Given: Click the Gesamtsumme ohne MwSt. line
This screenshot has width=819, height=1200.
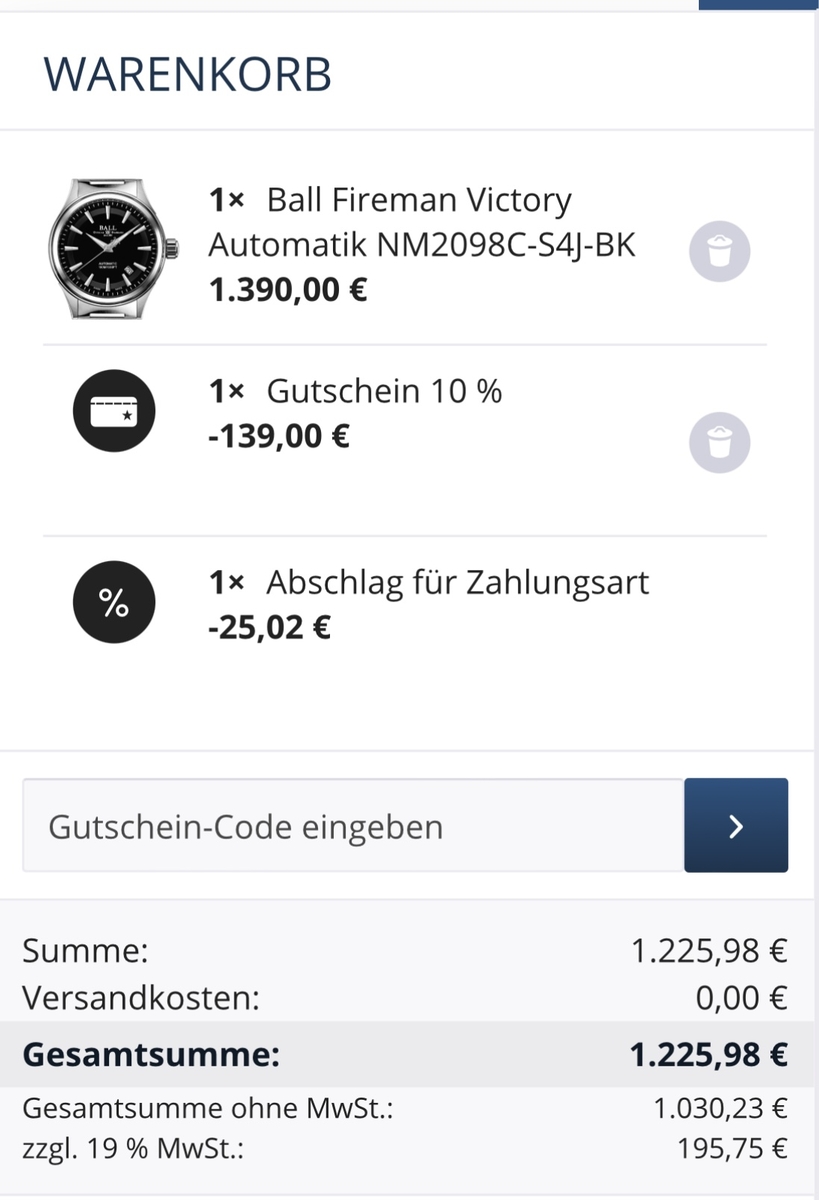Looking at the screenshot, I should (x=405, y=1108).
